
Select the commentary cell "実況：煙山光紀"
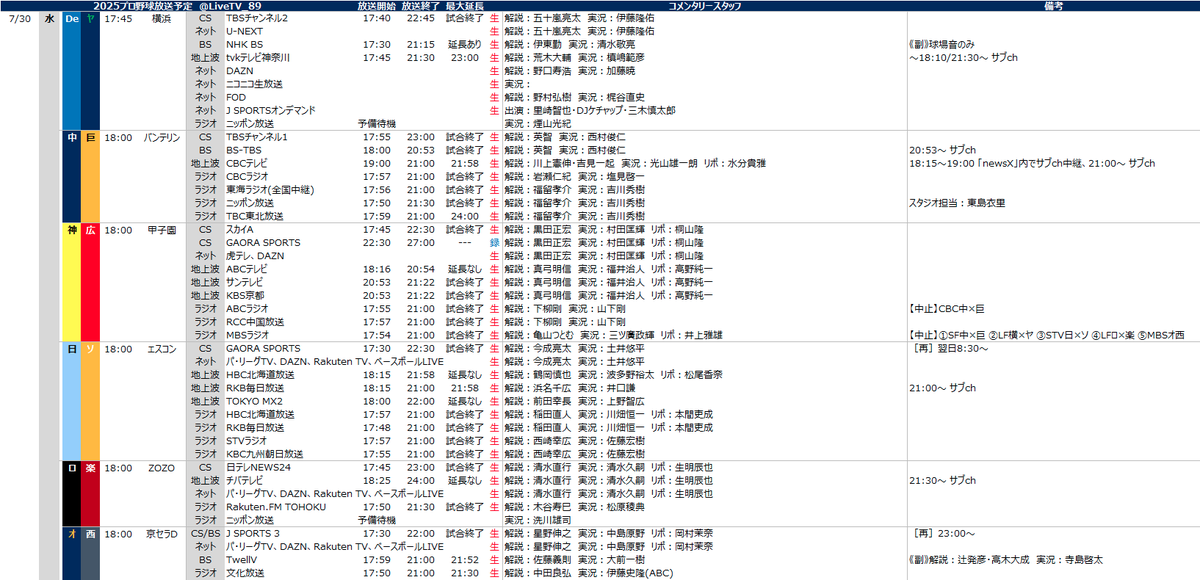click(538, 124)
